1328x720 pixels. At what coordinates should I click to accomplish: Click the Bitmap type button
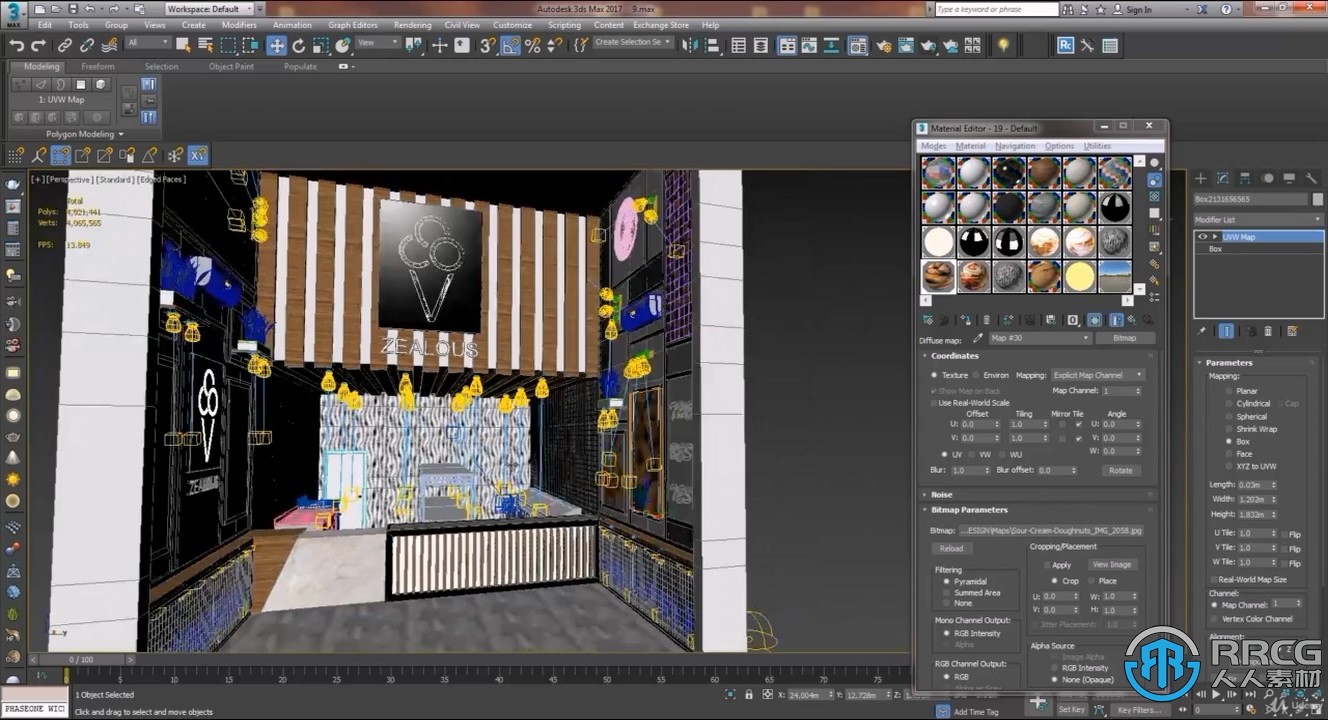1124,338
